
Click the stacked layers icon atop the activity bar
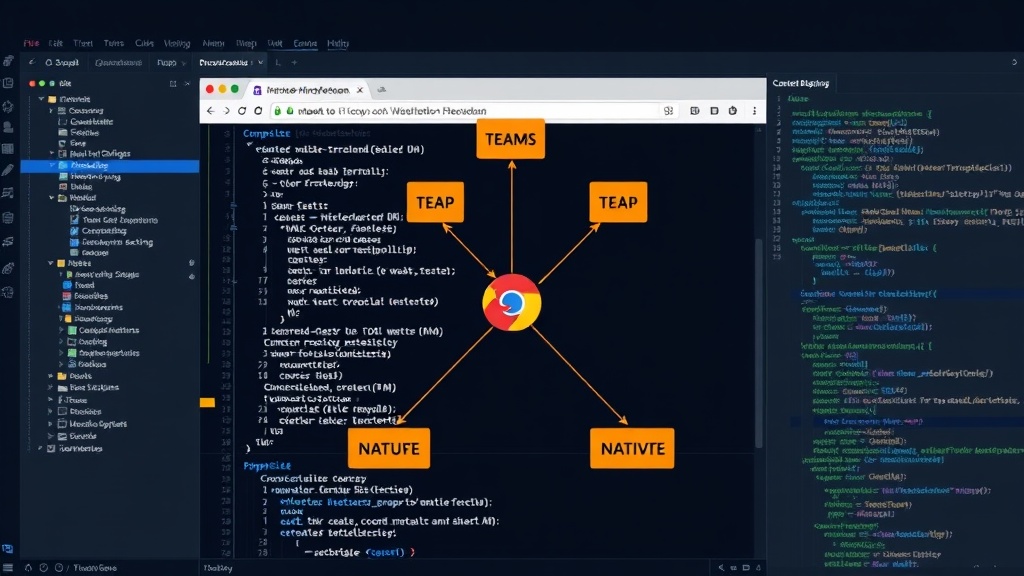pyautogui.click(x=8, y=61)
